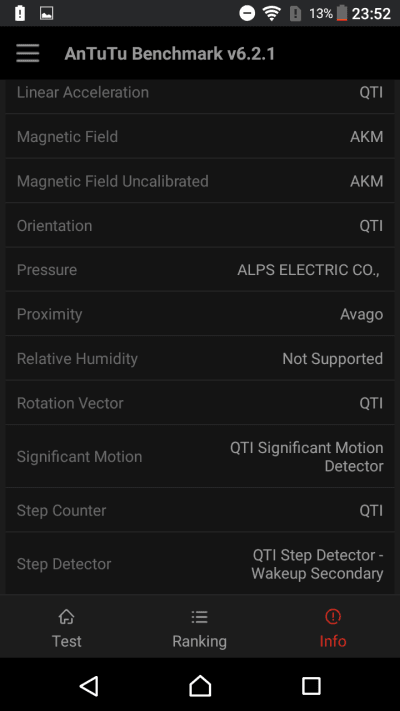Open the hamburger navigation menu
Screen dimensions: 400x711
click(x=28, y=54)
